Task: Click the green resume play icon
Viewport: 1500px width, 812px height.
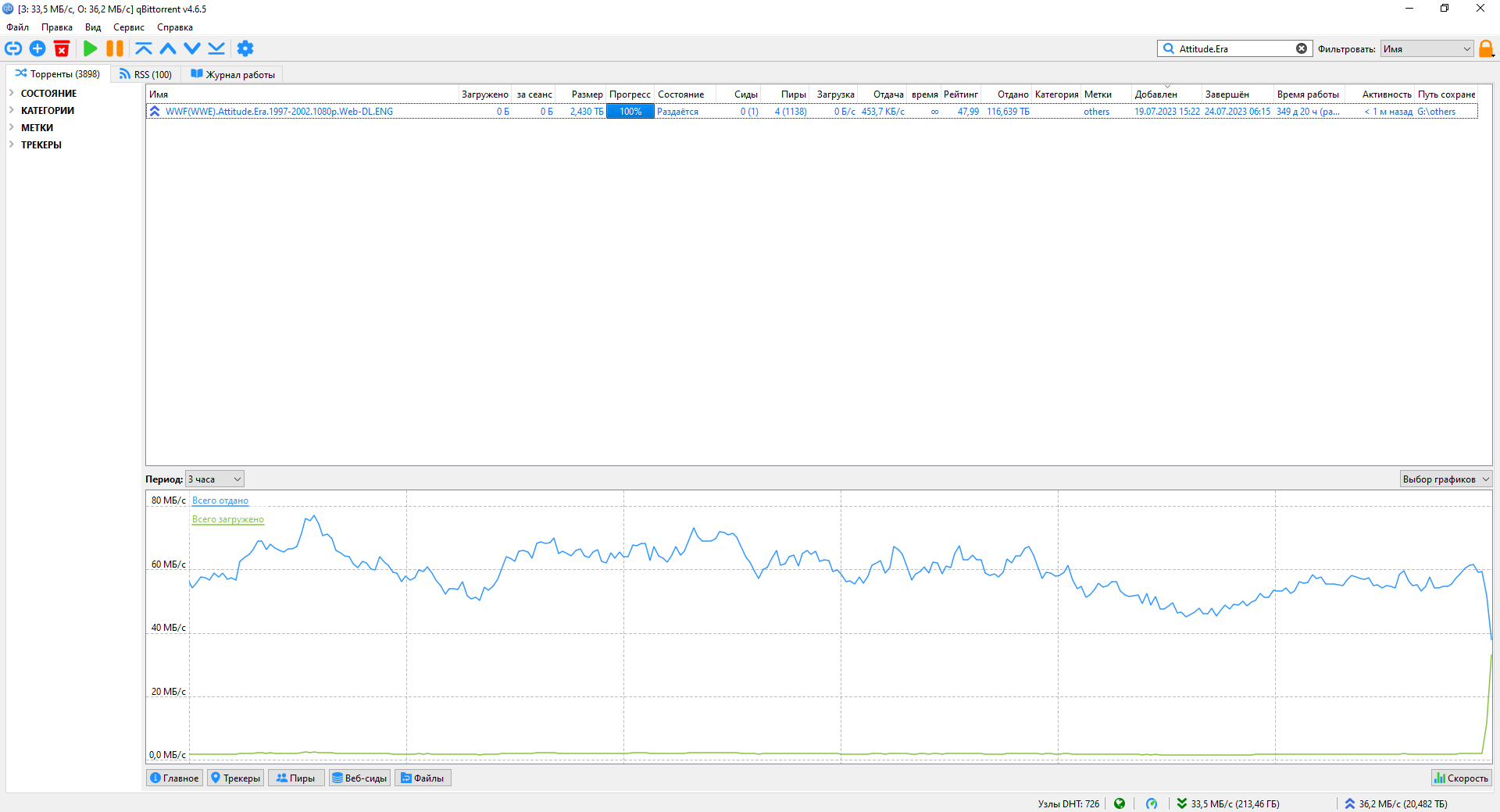Action: coord(91,48)
